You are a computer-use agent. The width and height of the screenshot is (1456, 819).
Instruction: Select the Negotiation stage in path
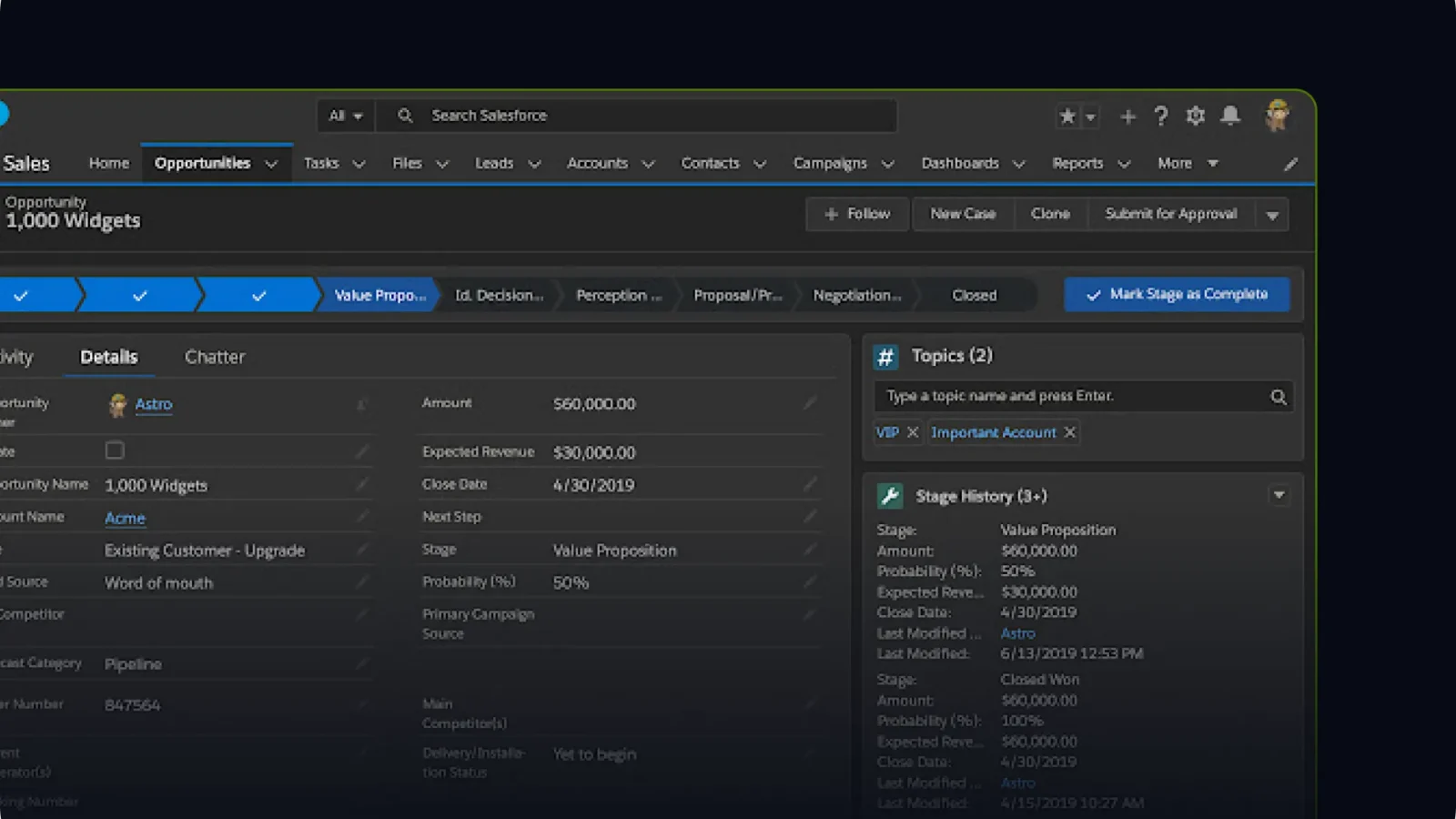[856, 296]
